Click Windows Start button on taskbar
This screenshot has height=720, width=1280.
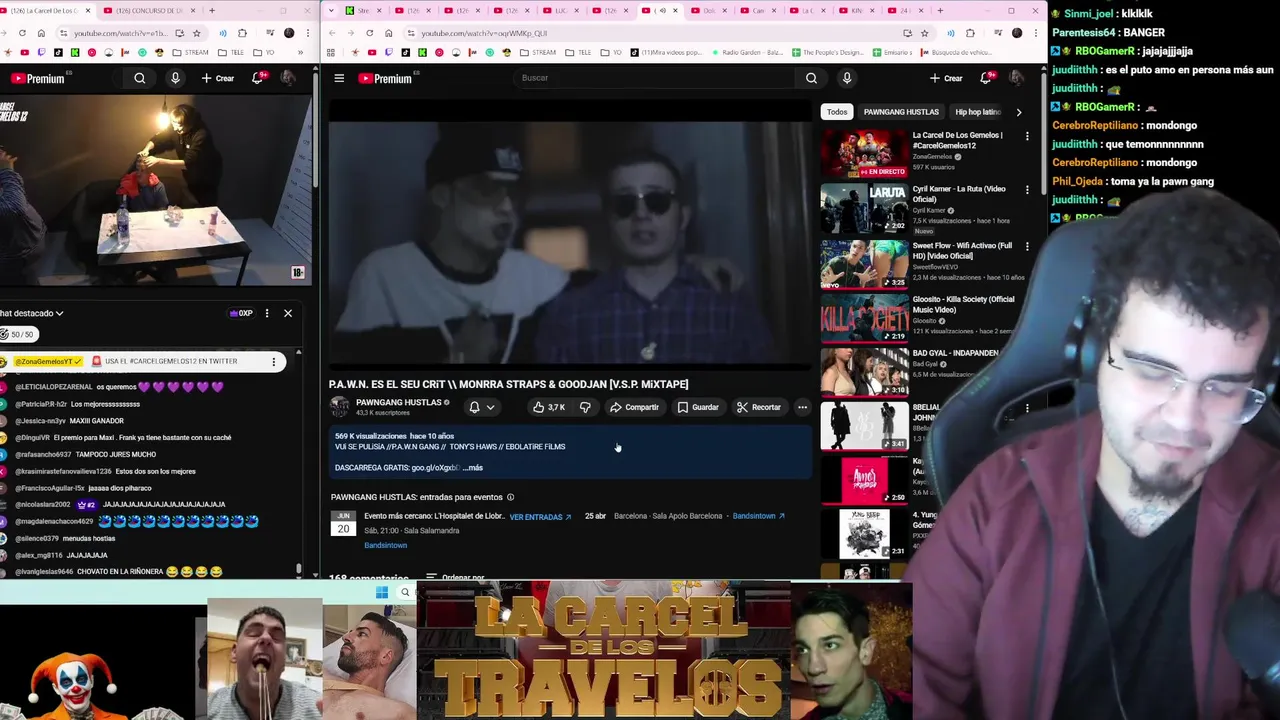[x=382, y=593]
